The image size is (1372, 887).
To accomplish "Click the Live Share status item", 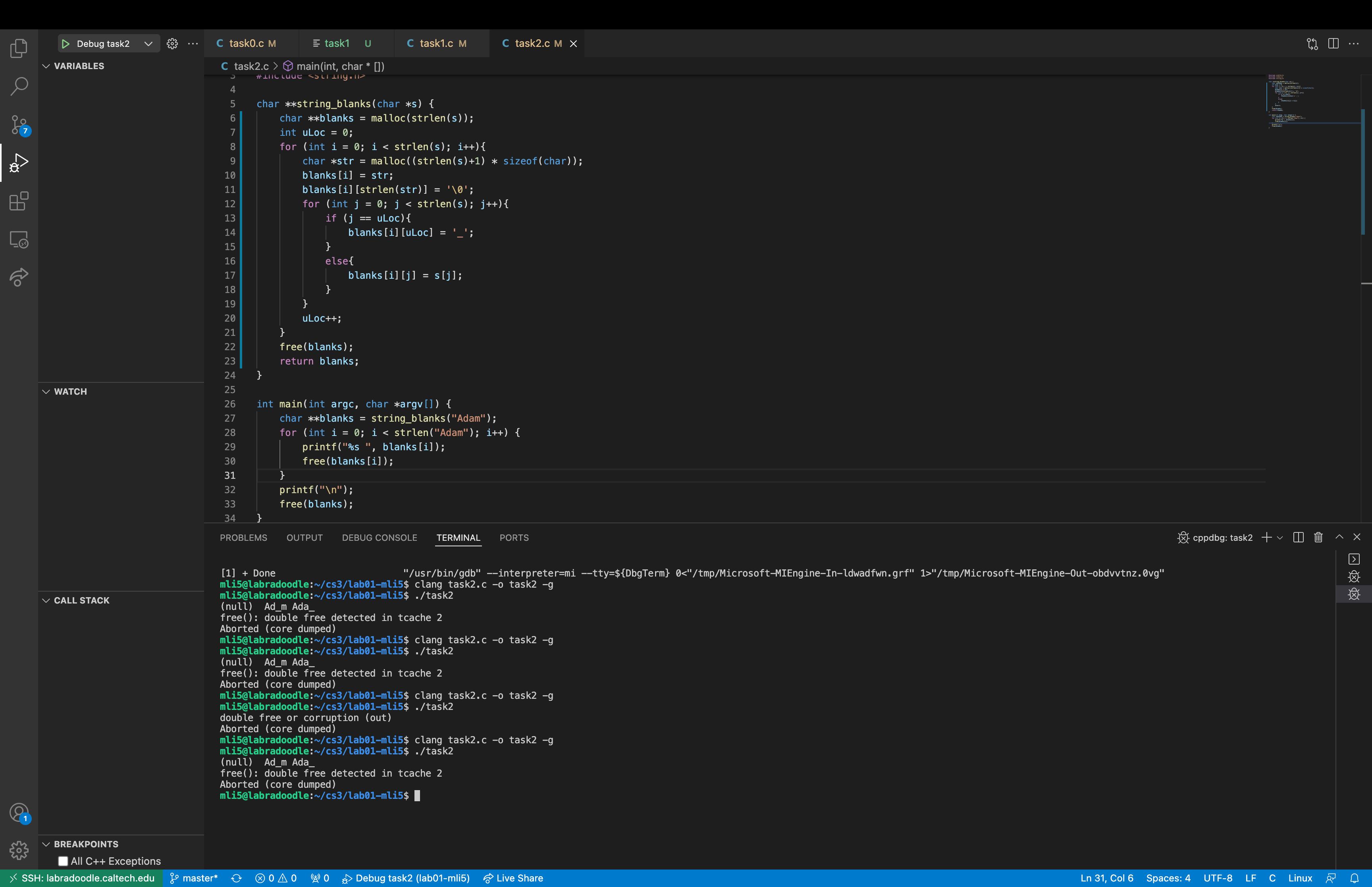I will (x=513, y=878).
